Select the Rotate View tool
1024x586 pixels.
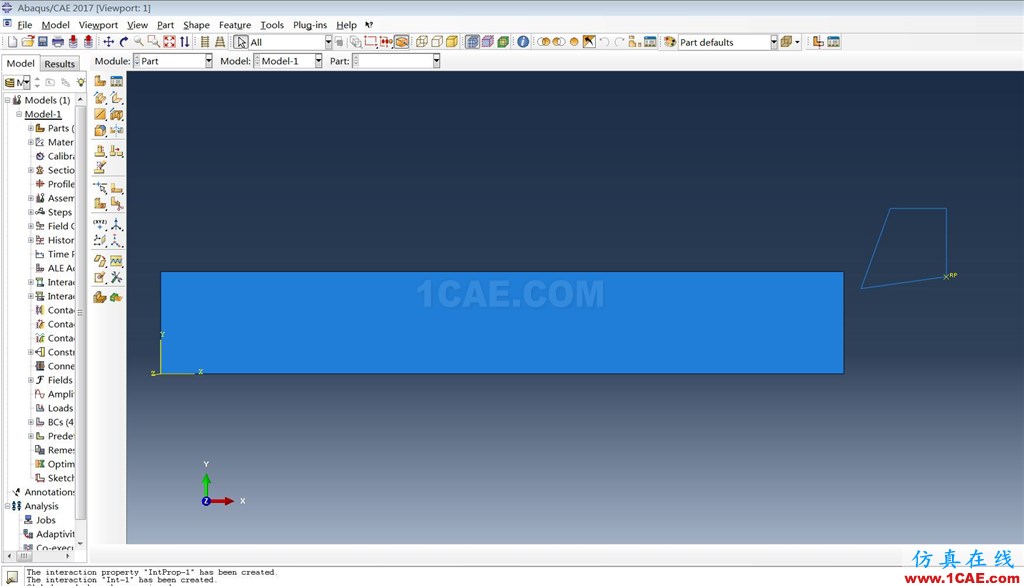[123, 42]
